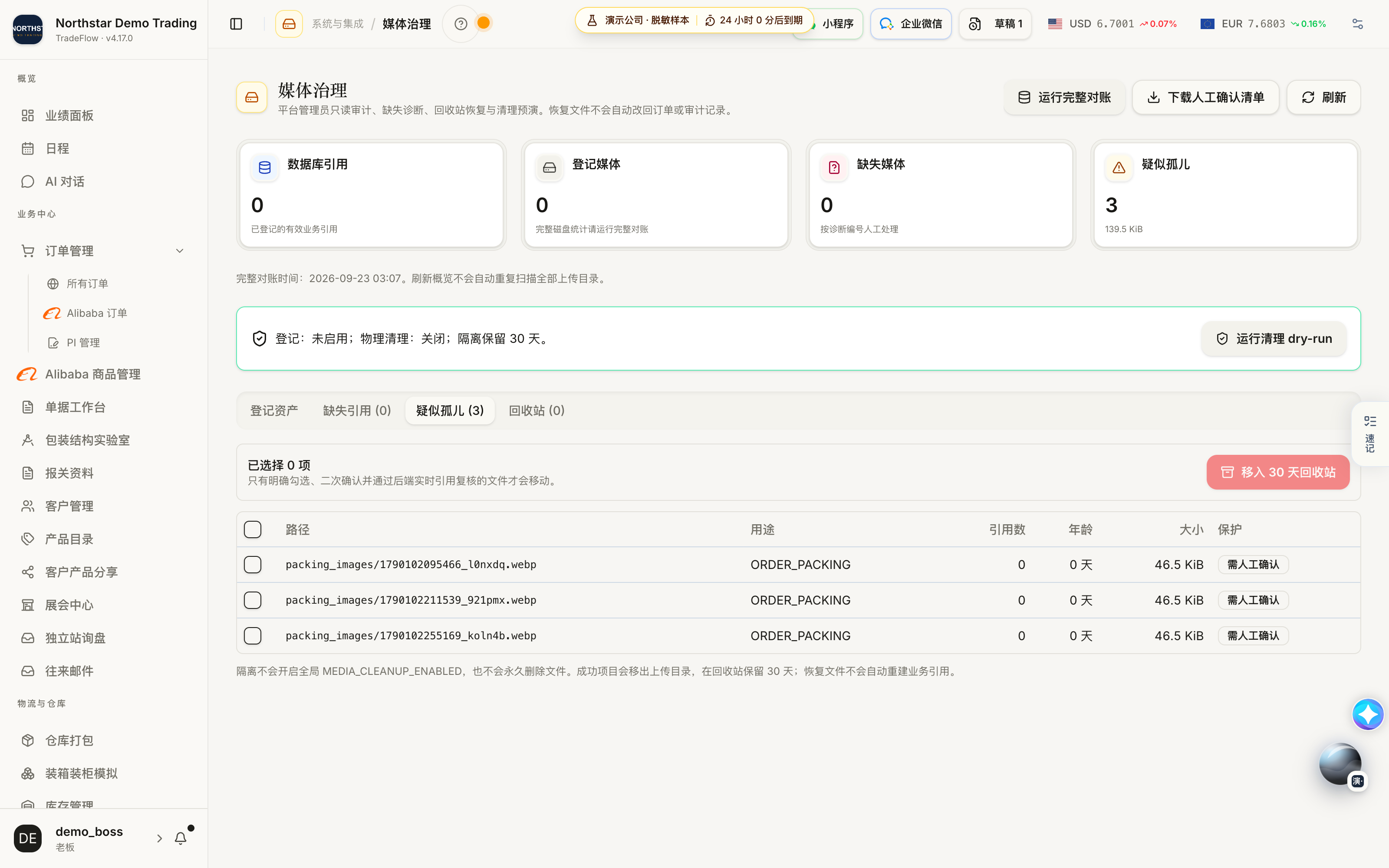Click the notification bell icon
1389x868 pixels.
point(180,838)
